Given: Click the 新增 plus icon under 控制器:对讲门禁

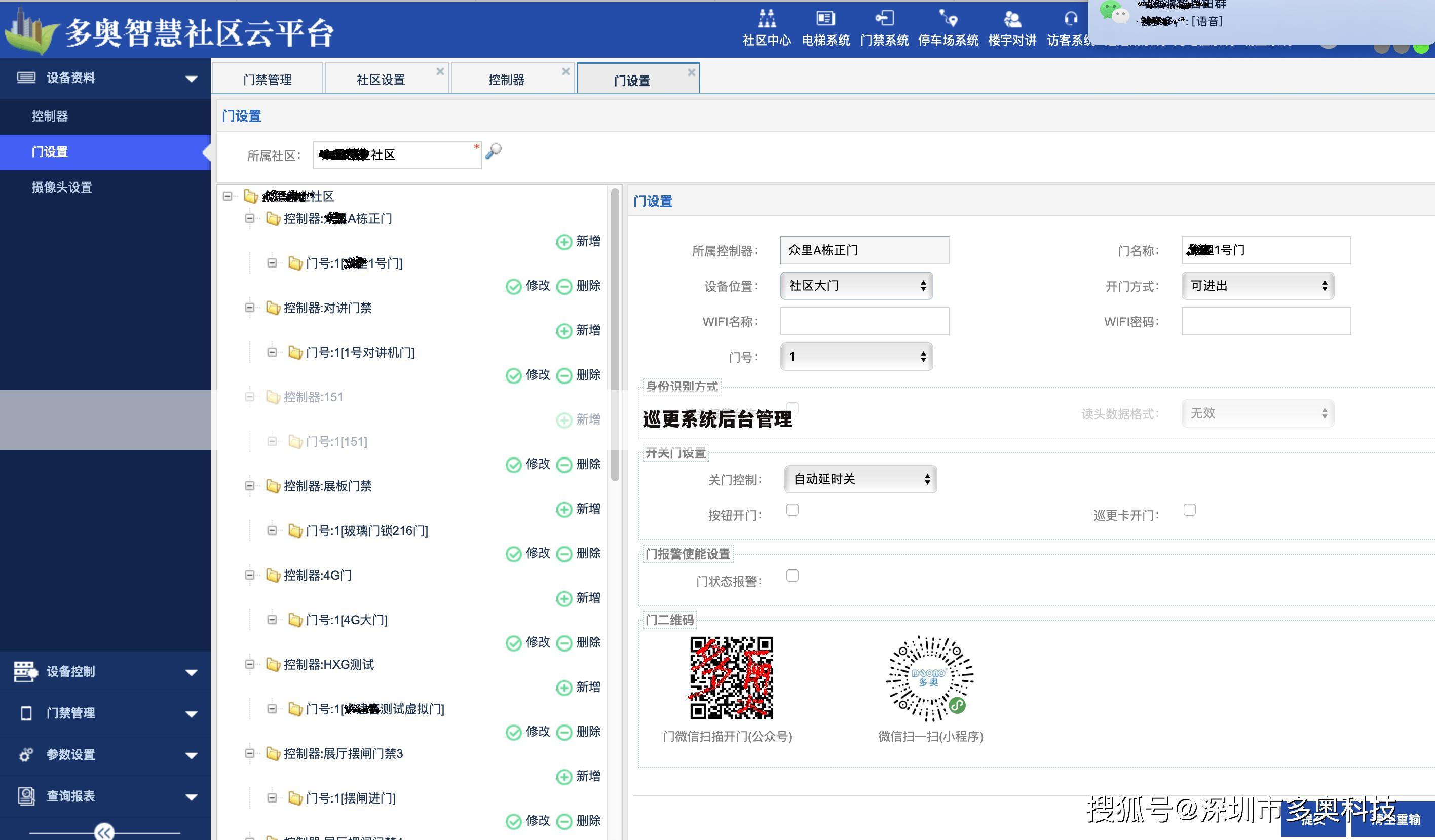Looking at the screenshot, I should [x=564, y=331].
